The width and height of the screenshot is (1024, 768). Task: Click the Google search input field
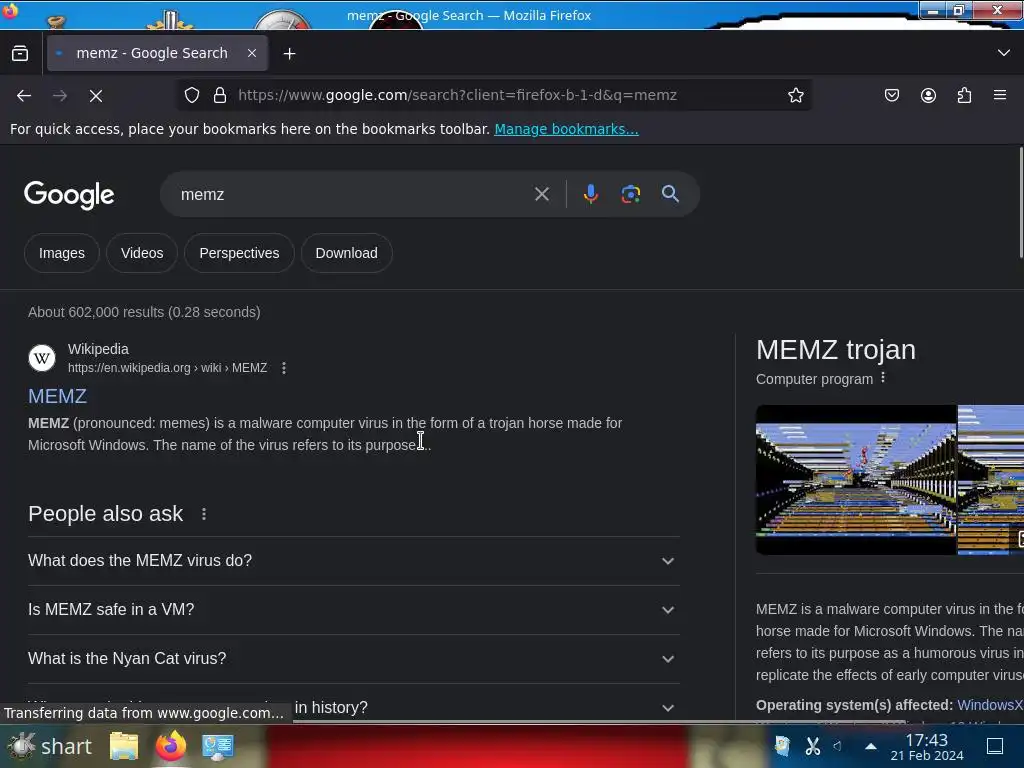coord(353,195)
